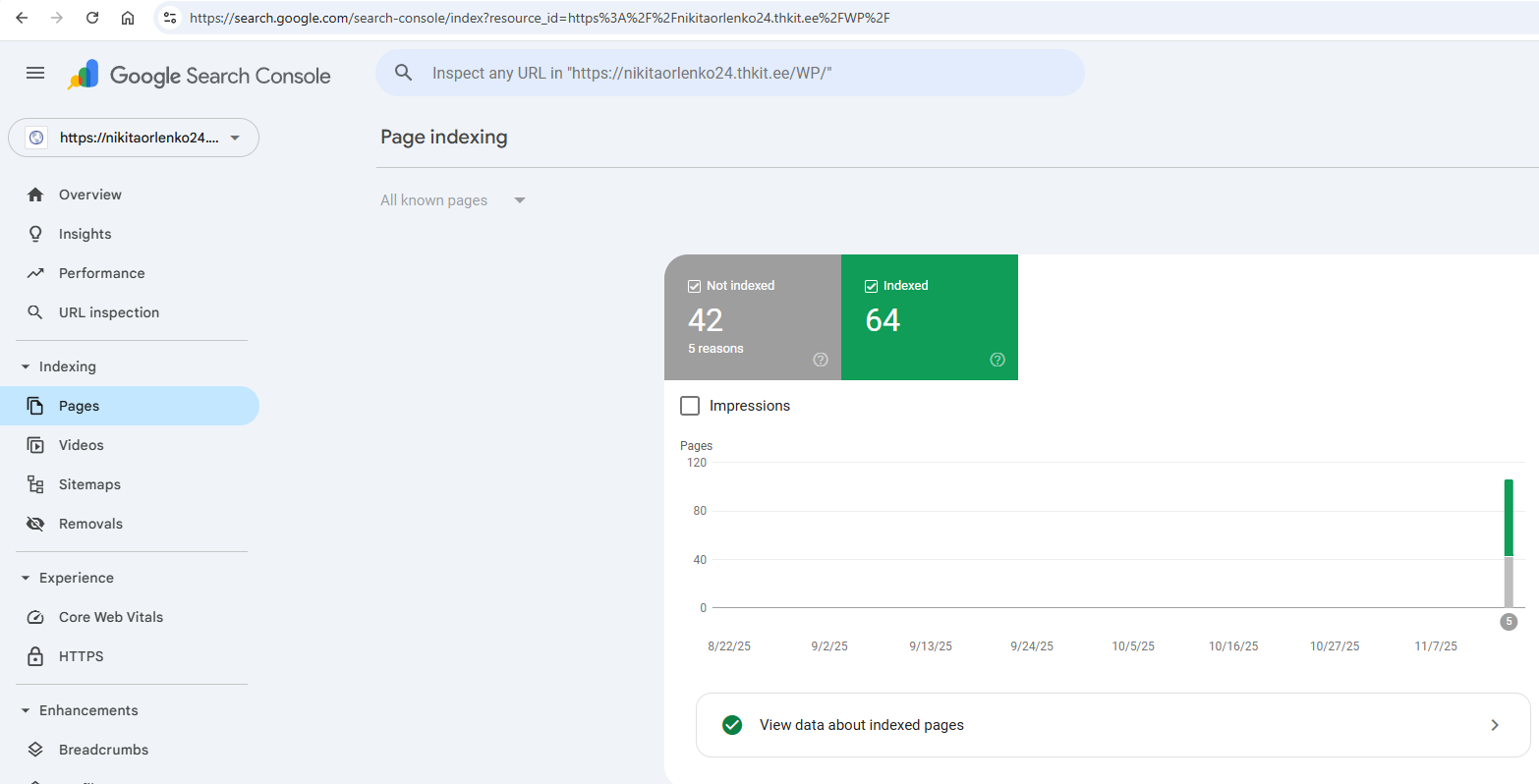1539x784 pixels.
Task: Enable the Impressions checkbox
Action: (x=690, y=406)
